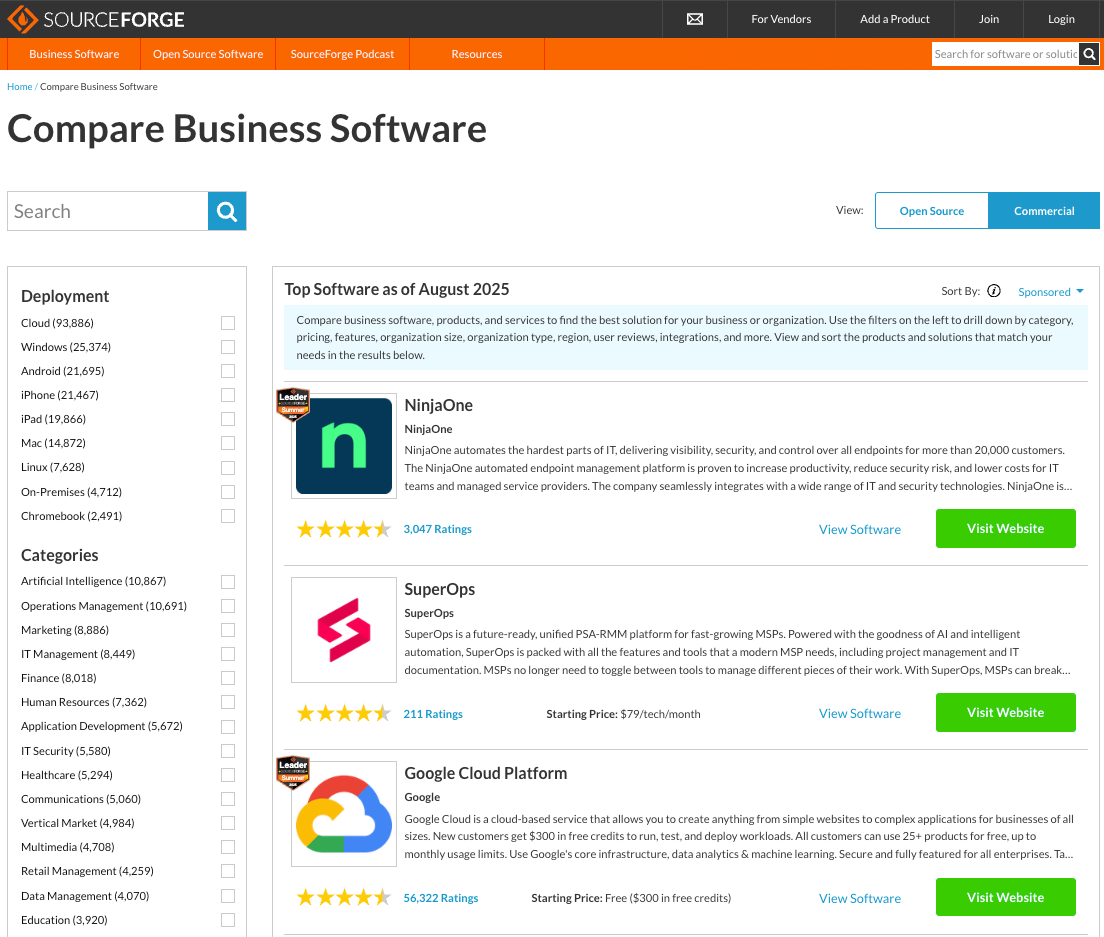The image size is (1104, 937).
Task: Check the iPad deployment checkbox
Action: (227, 419)
